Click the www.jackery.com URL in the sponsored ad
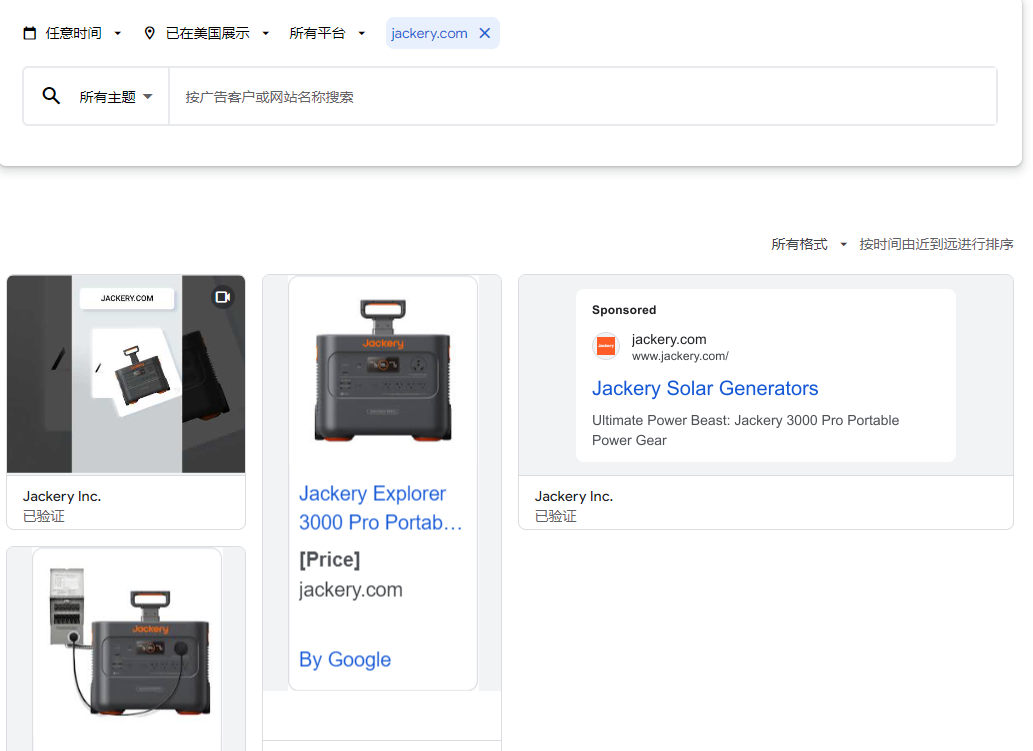The height and width of the screenshot is (751, 1033). pos(681,356)
